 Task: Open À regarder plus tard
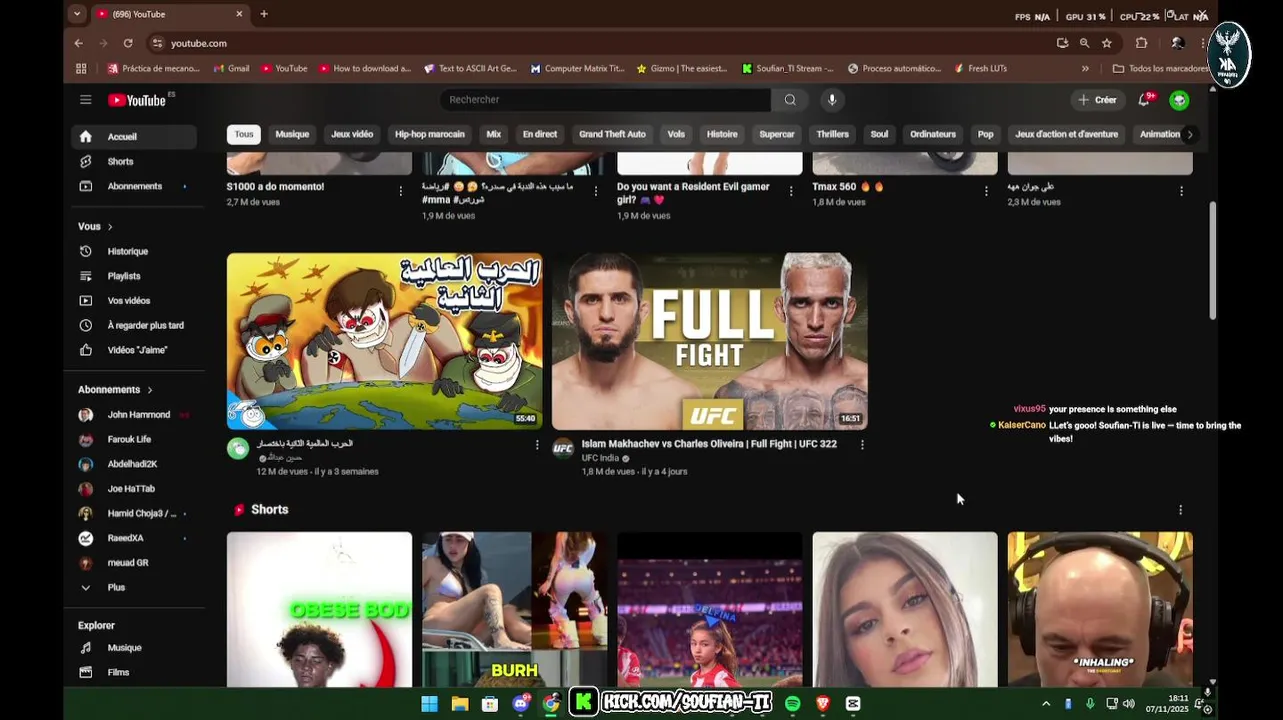[133, 326]
